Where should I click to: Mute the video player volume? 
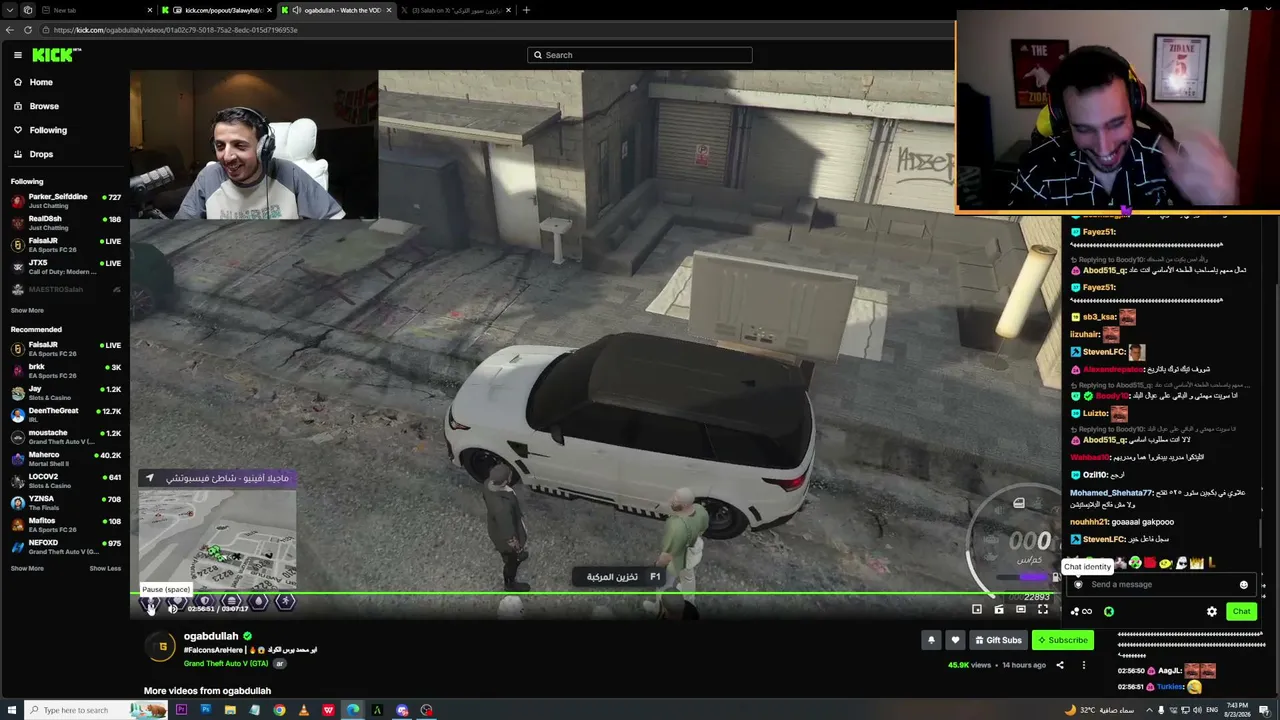[173, 608]
